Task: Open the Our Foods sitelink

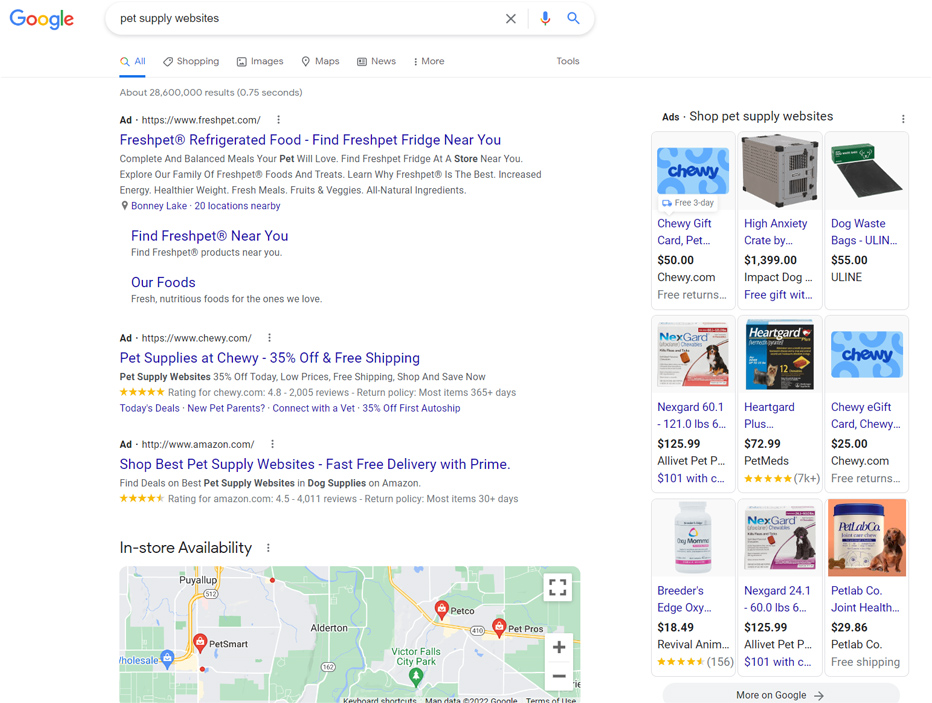Action: click(x=163, y=282)
